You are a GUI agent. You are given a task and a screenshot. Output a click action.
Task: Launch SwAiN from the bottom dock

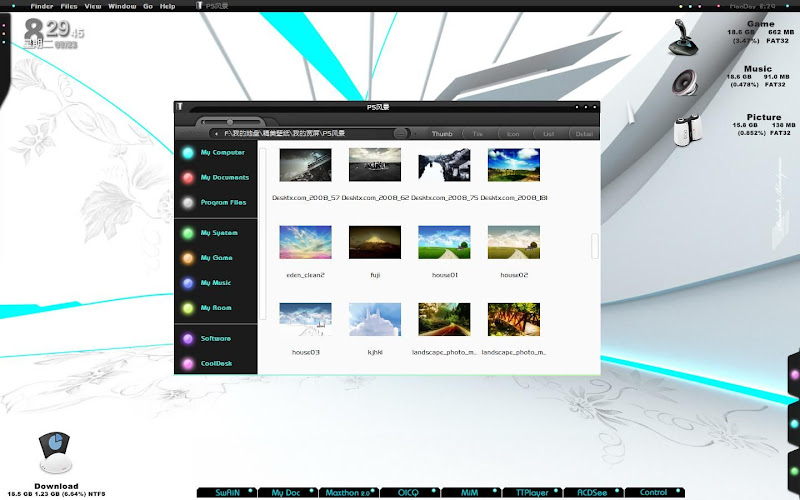[227, 492]
